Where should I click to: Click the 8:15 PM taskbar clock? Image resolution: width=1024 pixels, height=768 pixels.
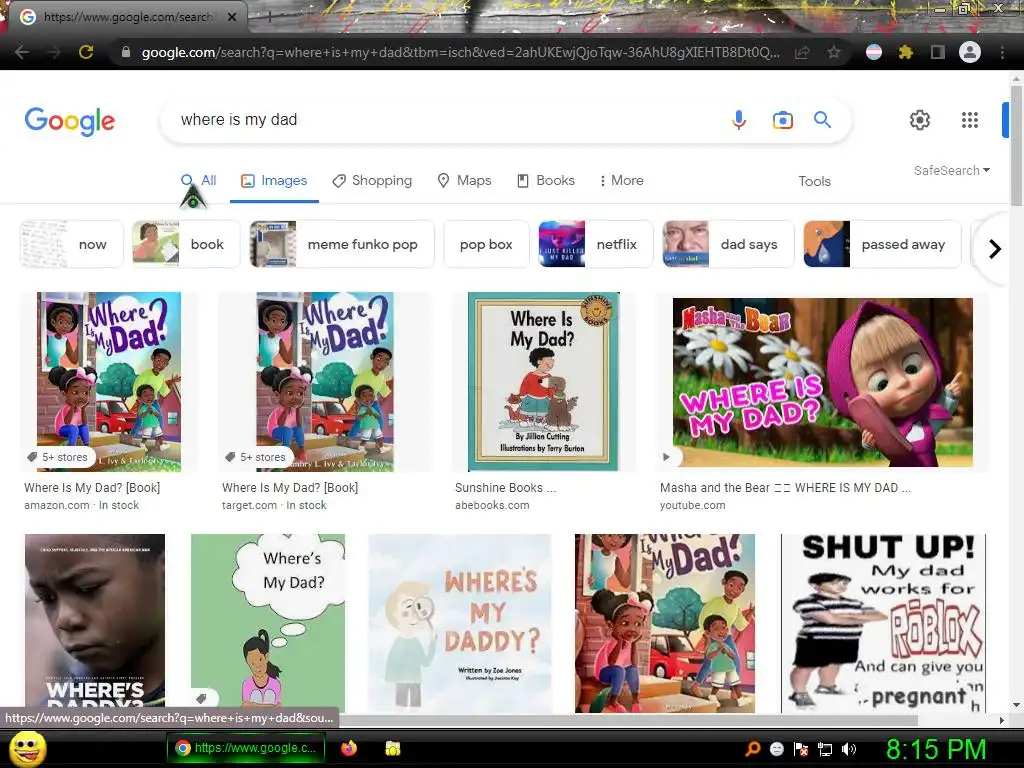coord(936,749)
